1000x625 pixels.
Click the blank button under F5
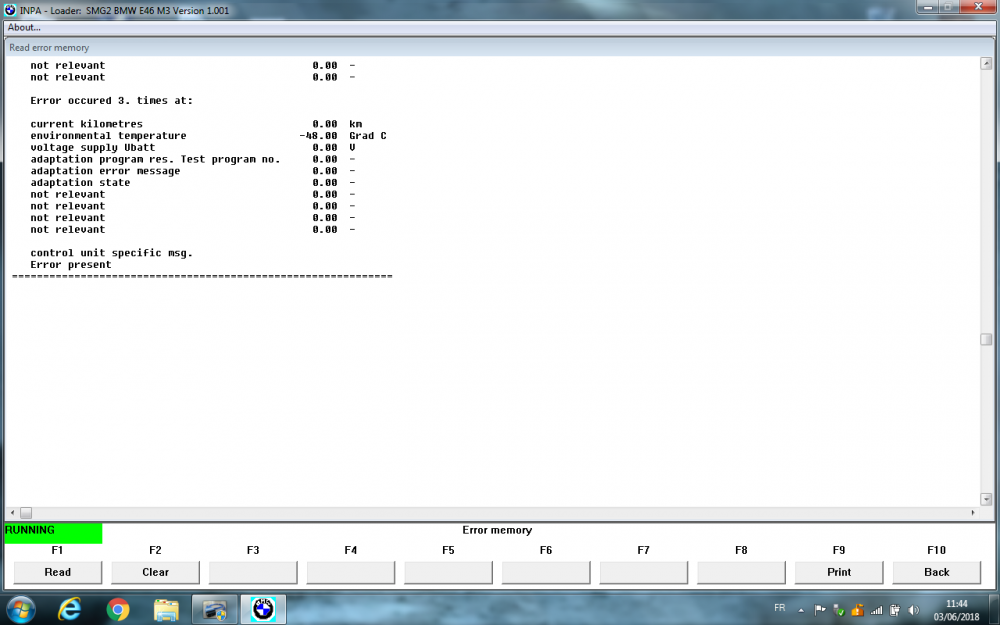click(x=448, y=572)
